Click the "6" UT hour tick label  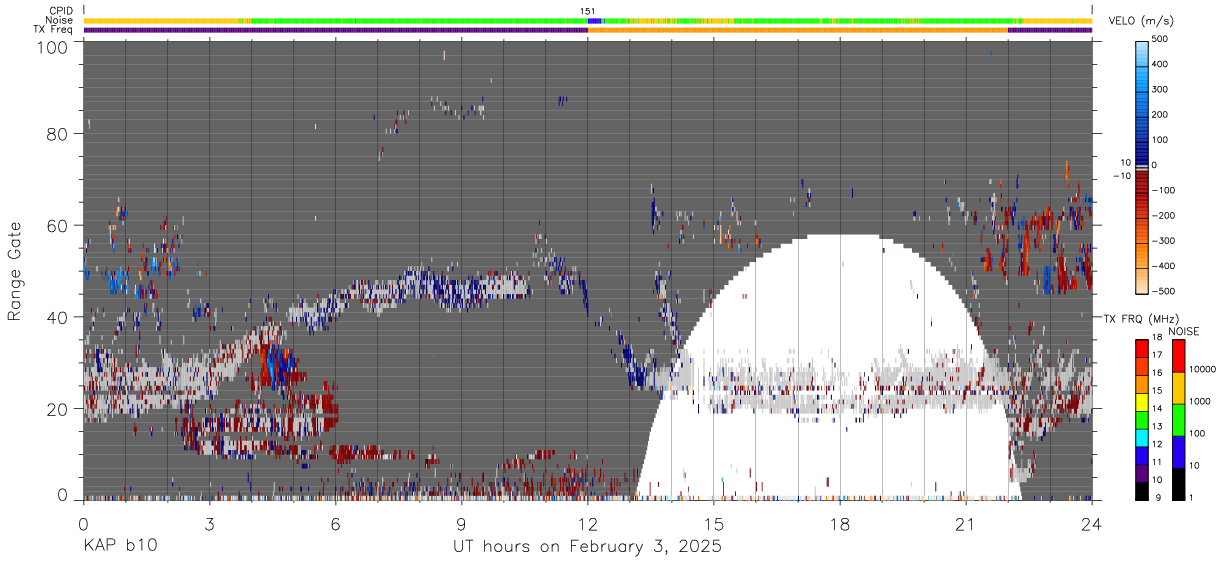[x=335, y=524]
